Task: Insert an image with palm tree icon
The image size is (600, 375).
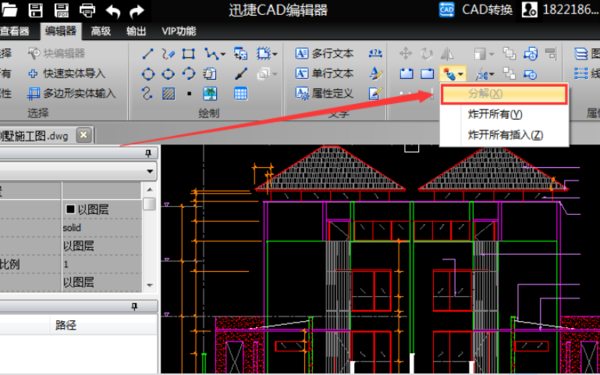Action: click(x=210, y=94)
